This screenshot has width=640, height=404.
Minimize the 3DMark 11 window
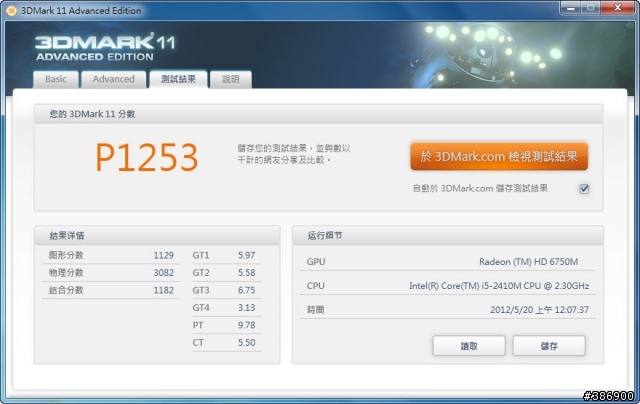[x=571, y=8]
